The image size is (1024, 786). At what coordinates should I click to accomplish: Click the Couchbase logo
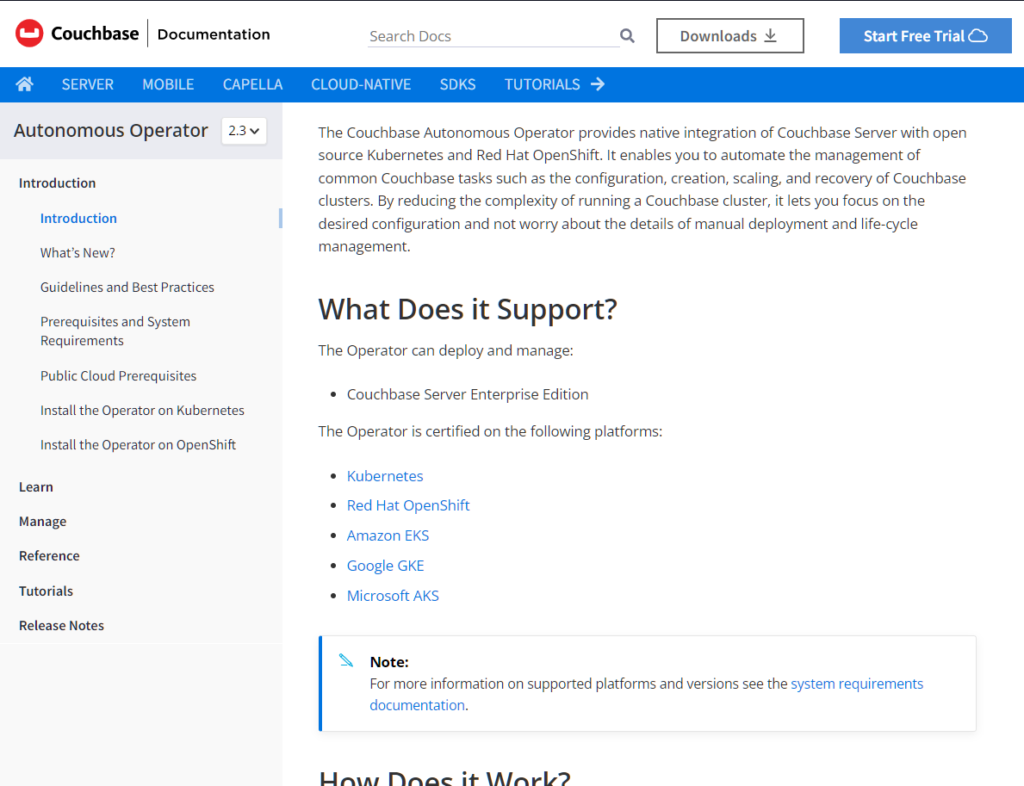(77, 33)
